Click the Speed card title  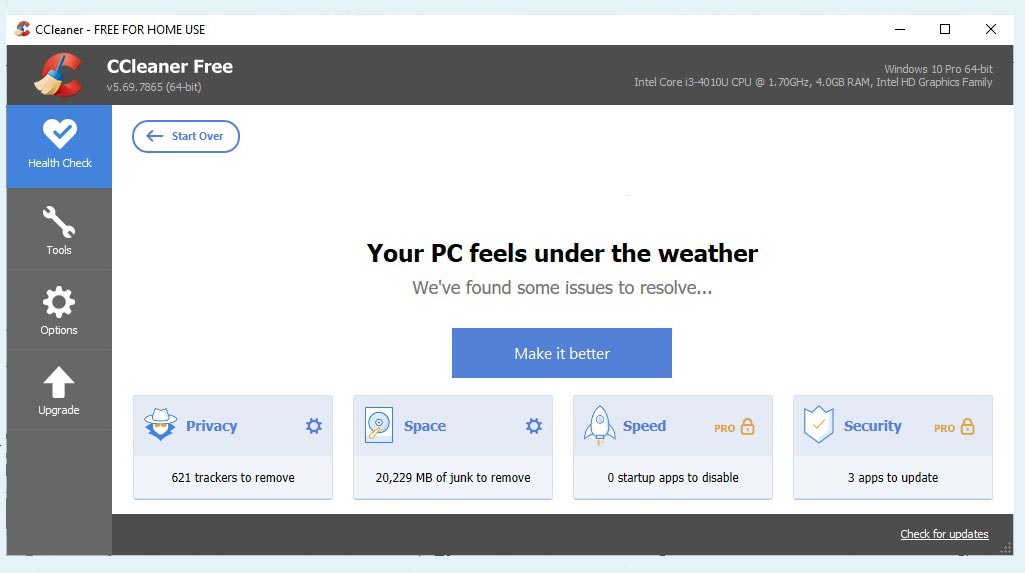[x=644, y=426]
